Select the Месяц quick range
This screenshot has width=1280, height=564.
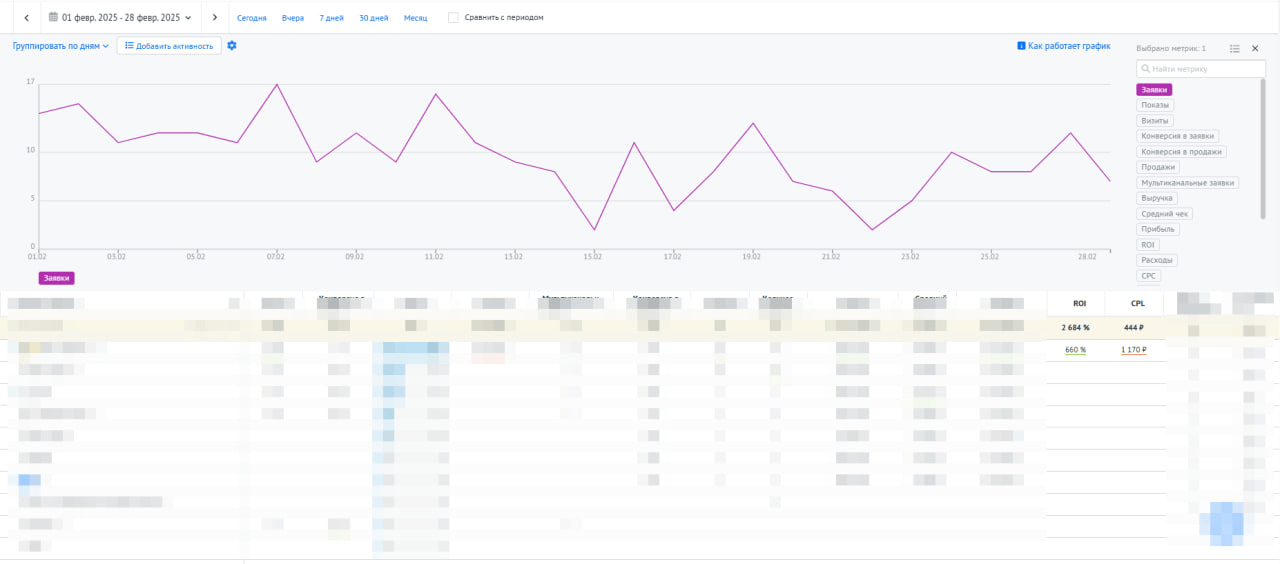[x=415, y=18]
